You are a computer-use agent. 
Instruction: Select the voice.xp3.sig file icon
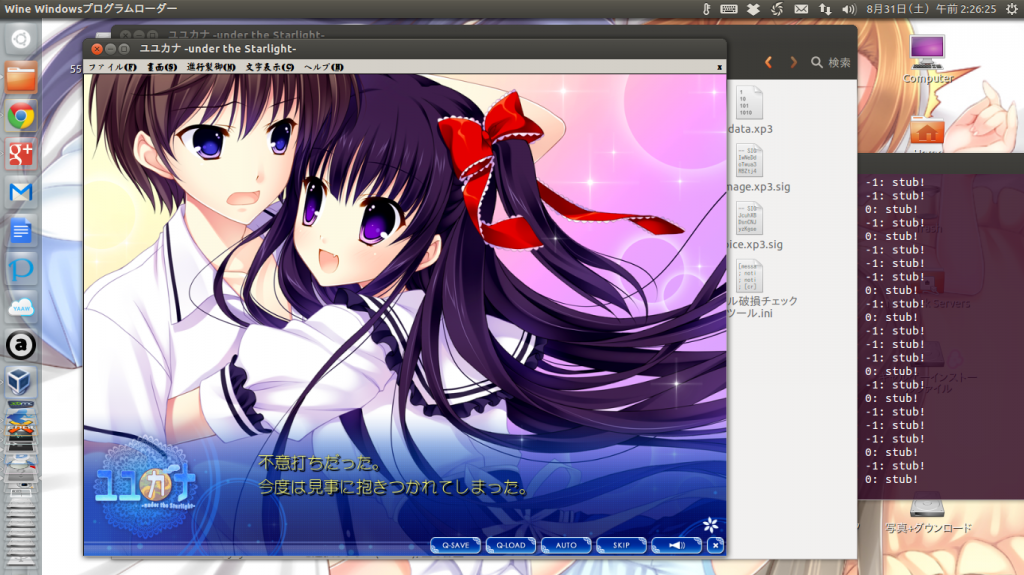748,218
